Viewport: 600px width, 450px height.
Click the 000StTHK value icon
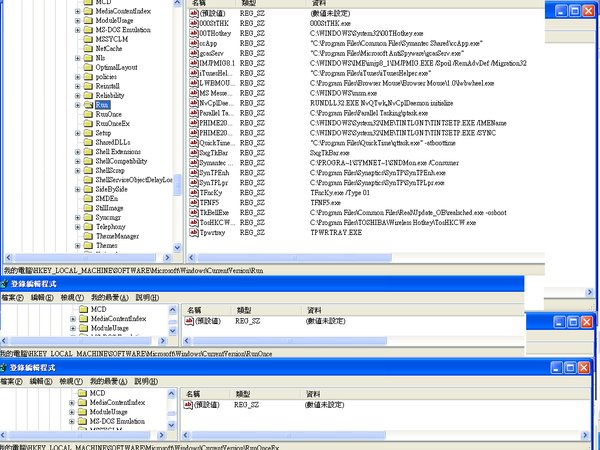(194, 23)
